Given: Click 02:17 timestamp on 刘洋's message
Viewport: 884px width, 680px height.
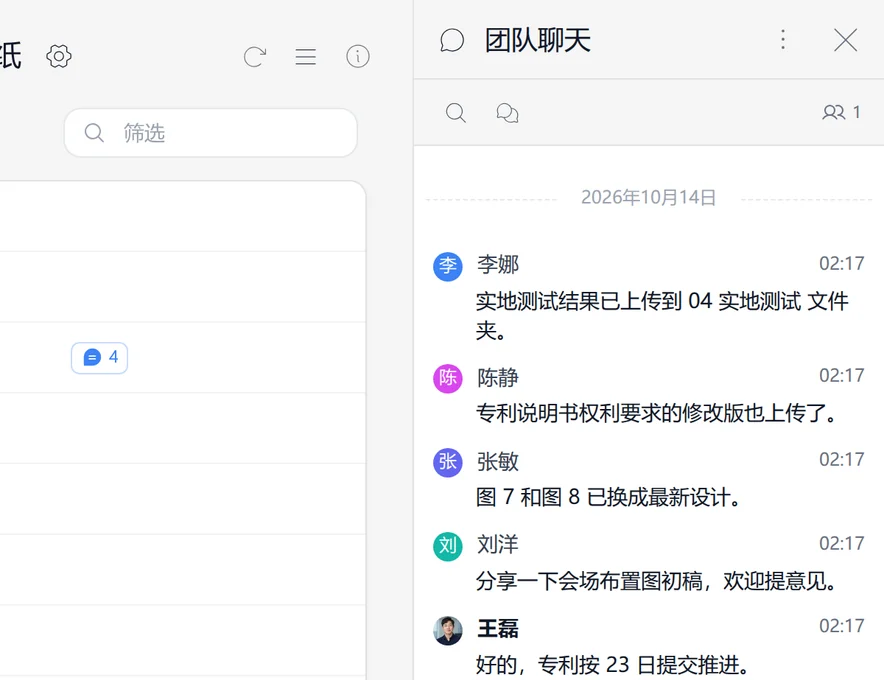Looking at the screenshot, I should click(841, 544).
